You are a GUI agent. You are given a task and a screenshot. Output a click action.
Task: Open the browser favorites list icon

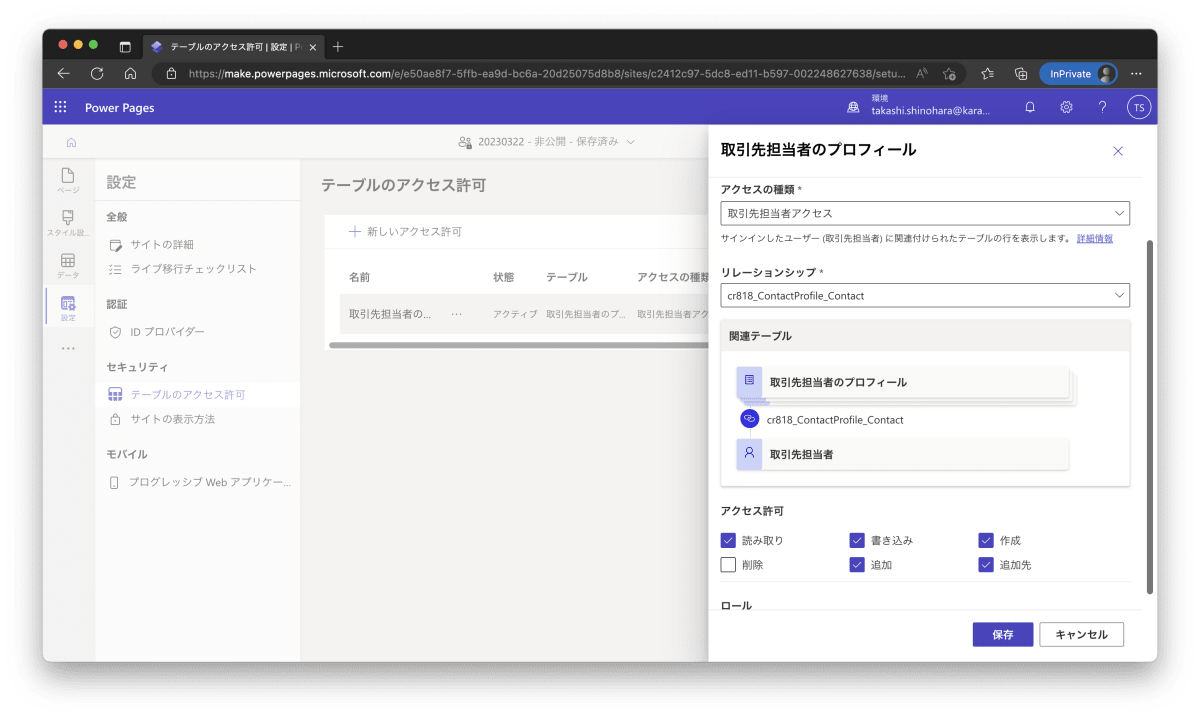pyautogui.click(x=987, y=73)
